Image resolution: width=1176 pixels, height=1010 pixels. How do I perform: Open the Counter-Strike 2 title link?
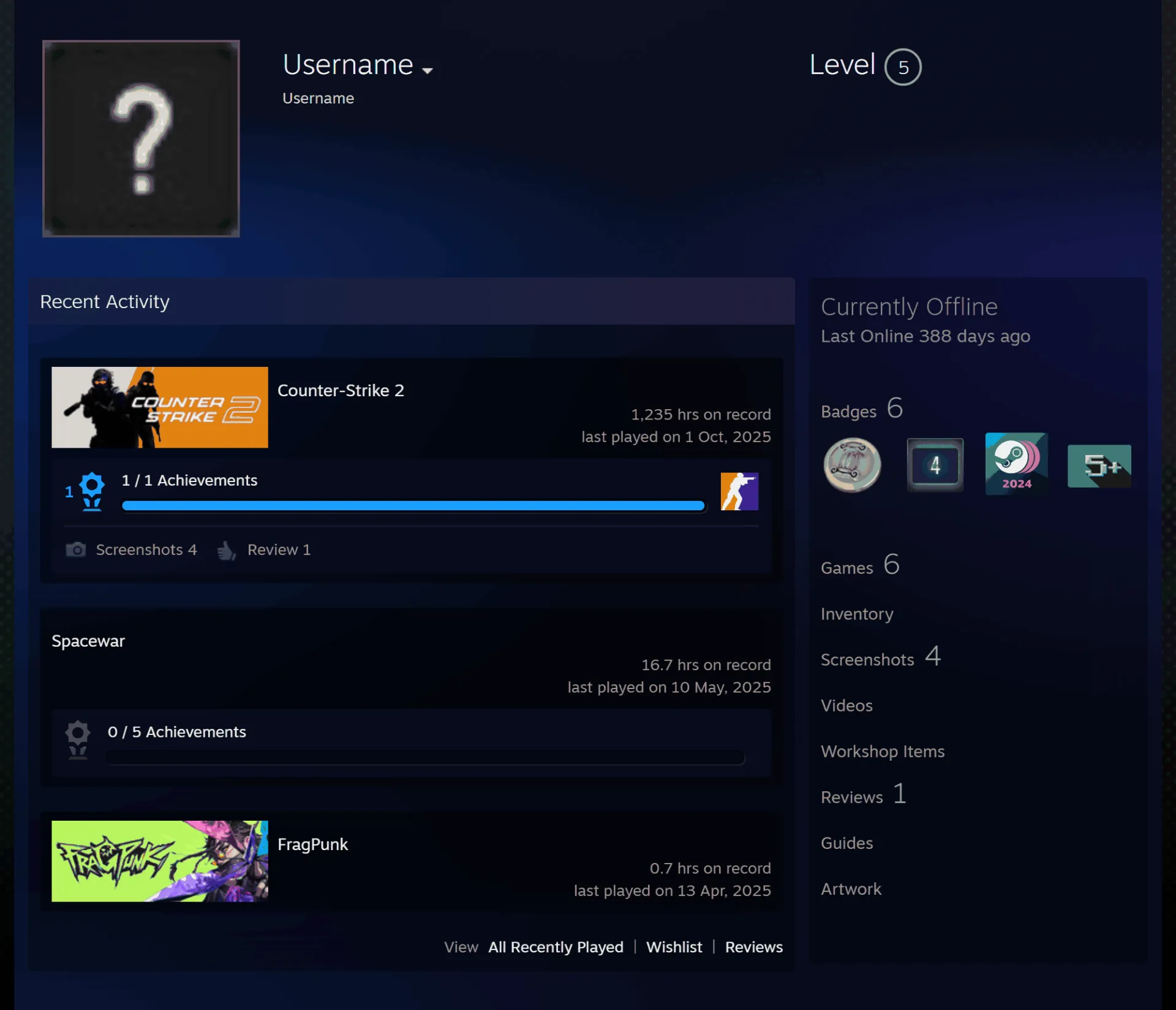(x=341, y=391)
